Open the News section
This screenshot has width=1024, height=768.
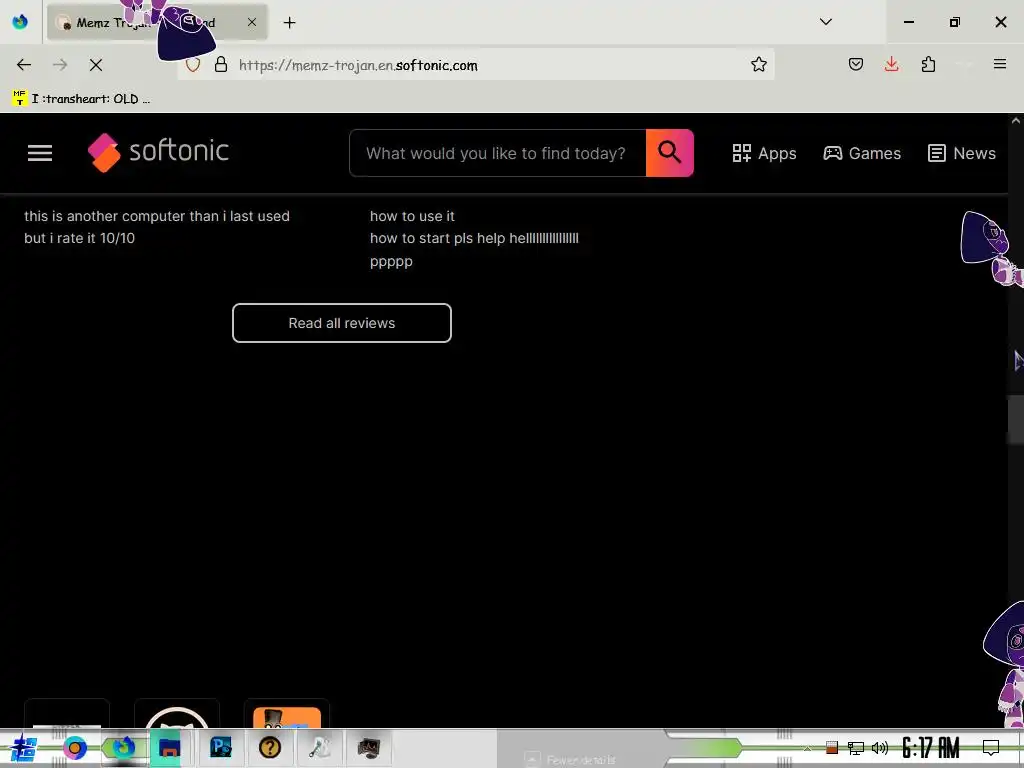pyautogui.click(x=962, y=153)
